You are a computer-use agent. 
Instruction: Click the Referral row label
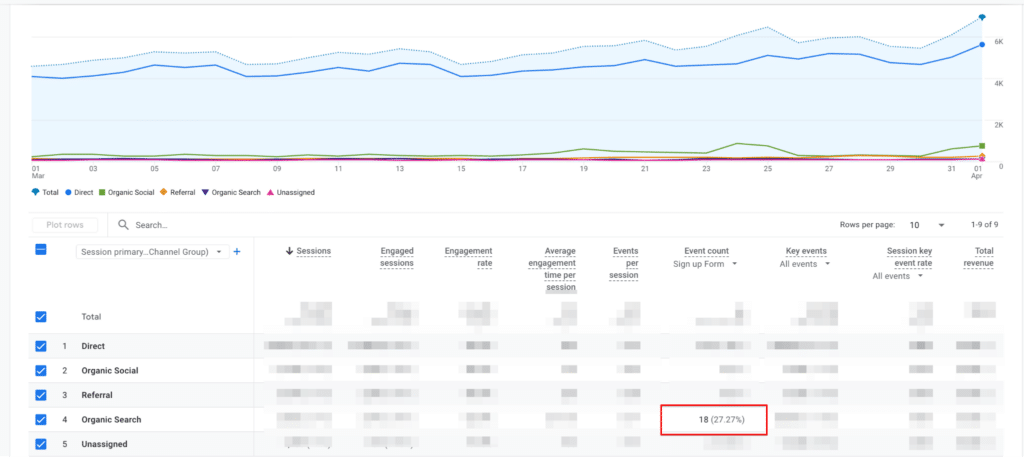point(97,395)
